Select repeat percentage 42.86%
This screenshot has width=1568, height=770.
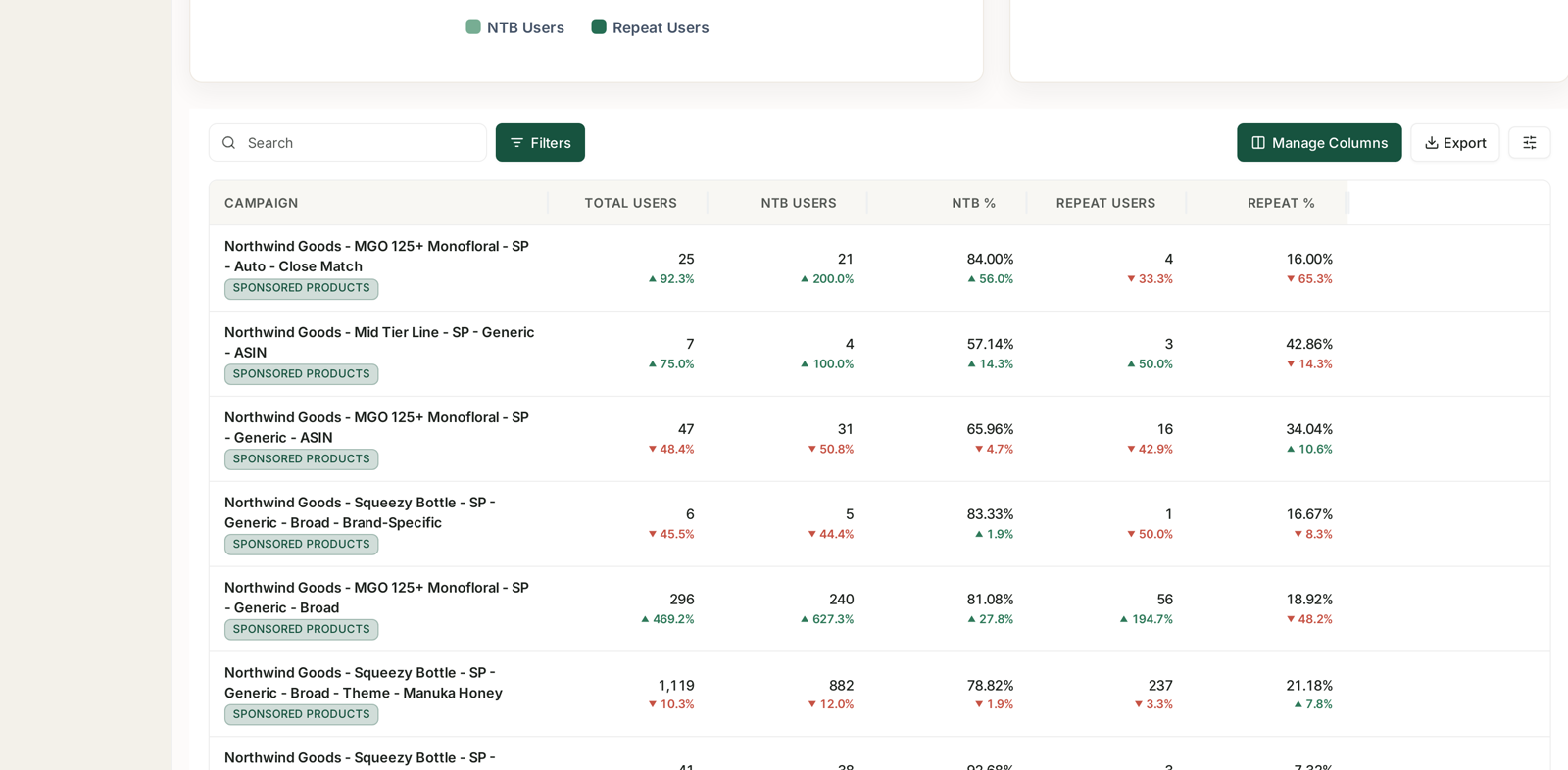pos(1309,345)
